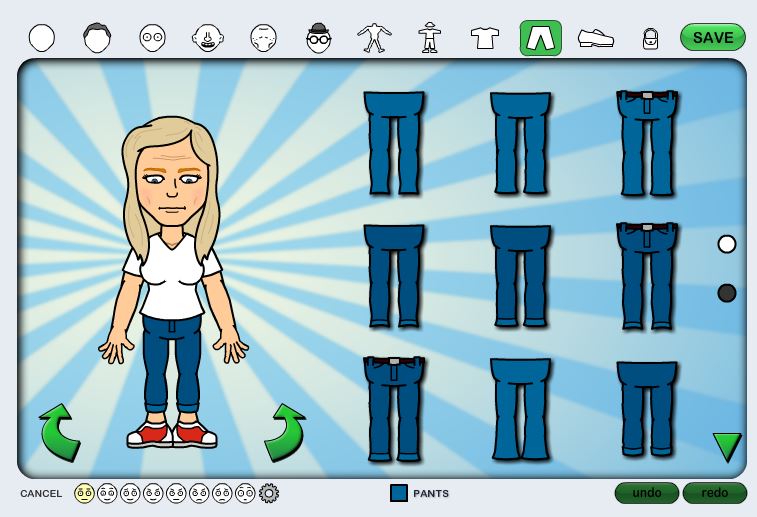Select the sixth expression face
The image size is (757, 517).
pos(199,493)
